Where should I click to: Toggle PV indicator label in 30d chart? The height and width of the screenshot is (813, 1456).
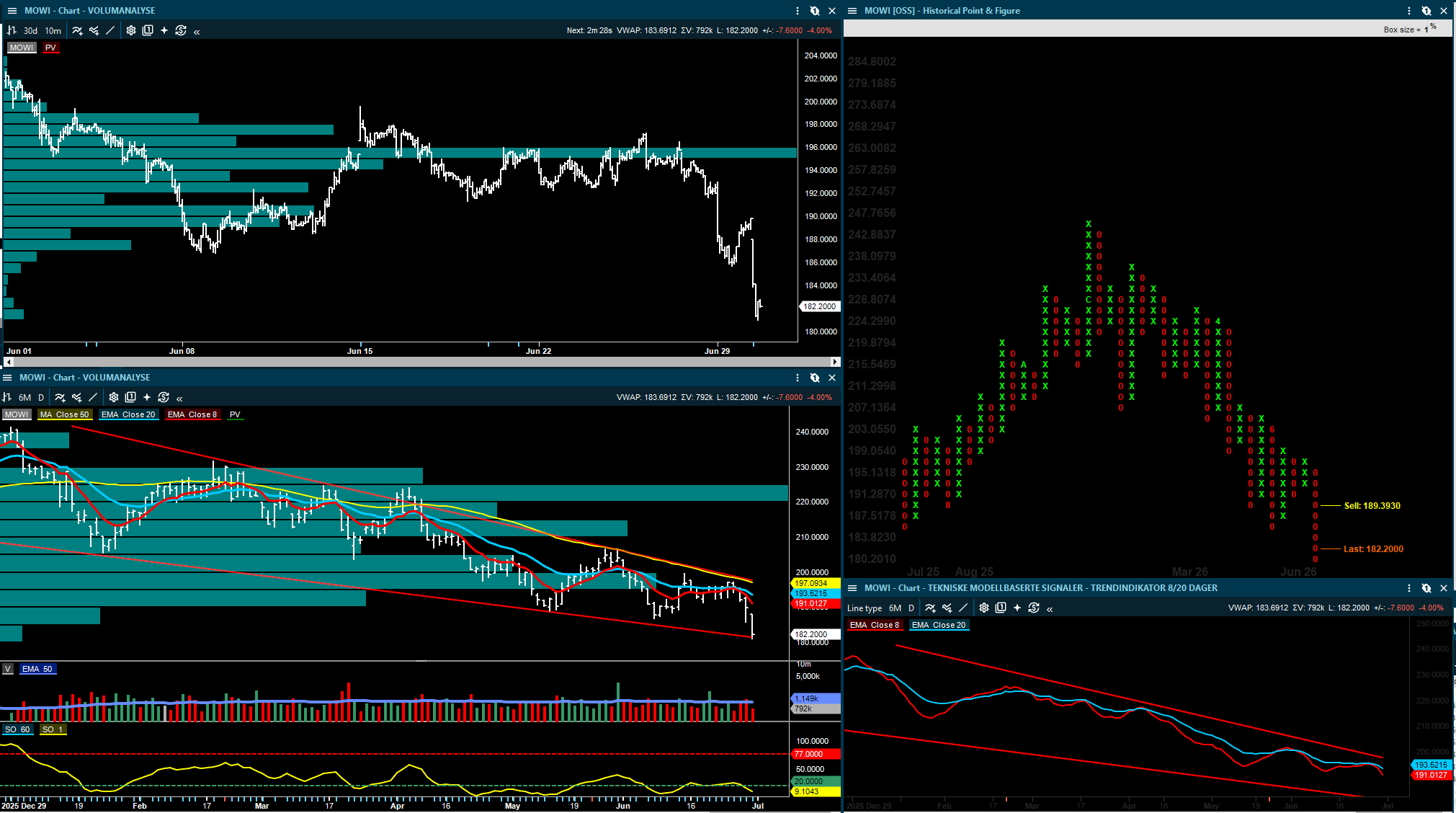click(50, 48)
